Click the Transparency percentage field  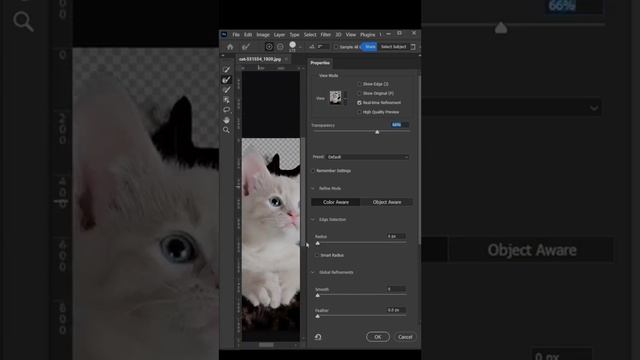[x=399, y=125]
